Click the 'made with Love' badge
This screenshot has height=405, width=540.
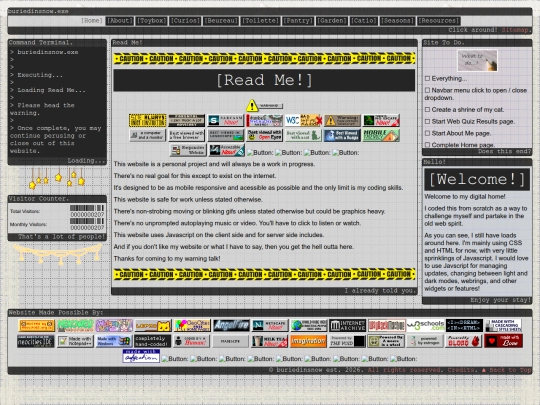point(503,341)
